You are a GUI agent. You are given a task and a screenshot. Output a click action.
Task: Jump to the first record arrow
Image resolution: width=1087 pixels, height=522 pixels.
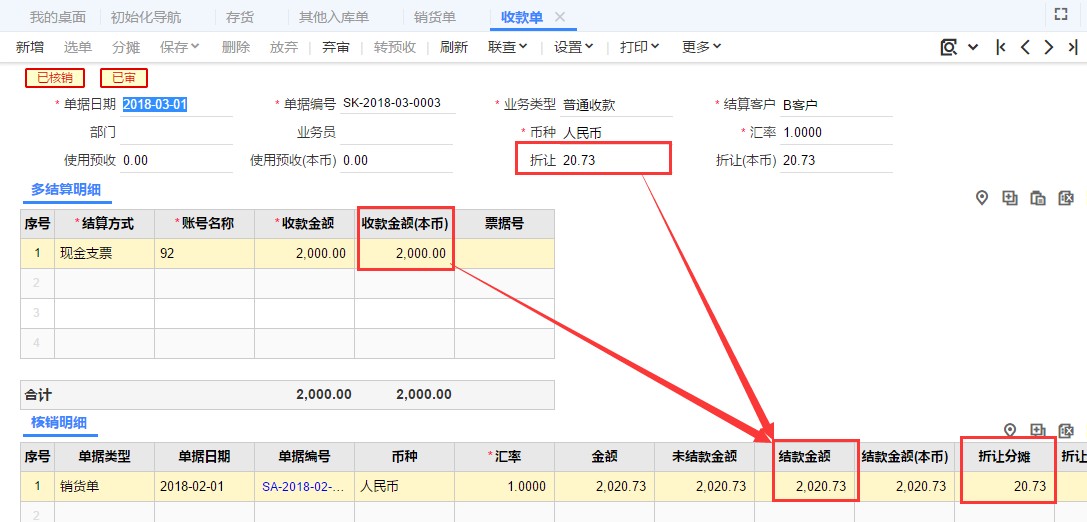pos(1000,47)
